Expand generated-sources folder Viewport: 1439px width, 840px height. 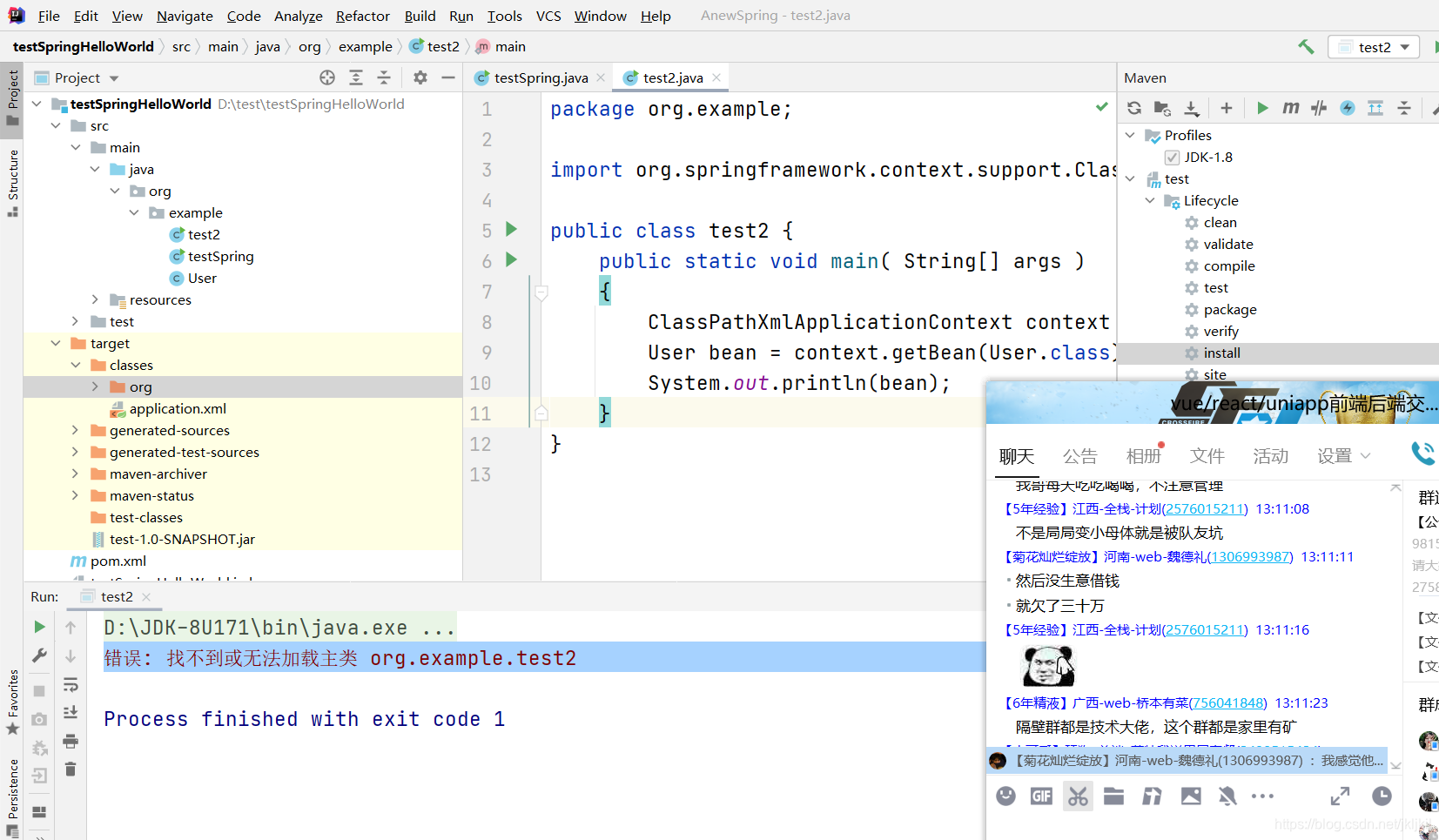click(x=75, y=430)
